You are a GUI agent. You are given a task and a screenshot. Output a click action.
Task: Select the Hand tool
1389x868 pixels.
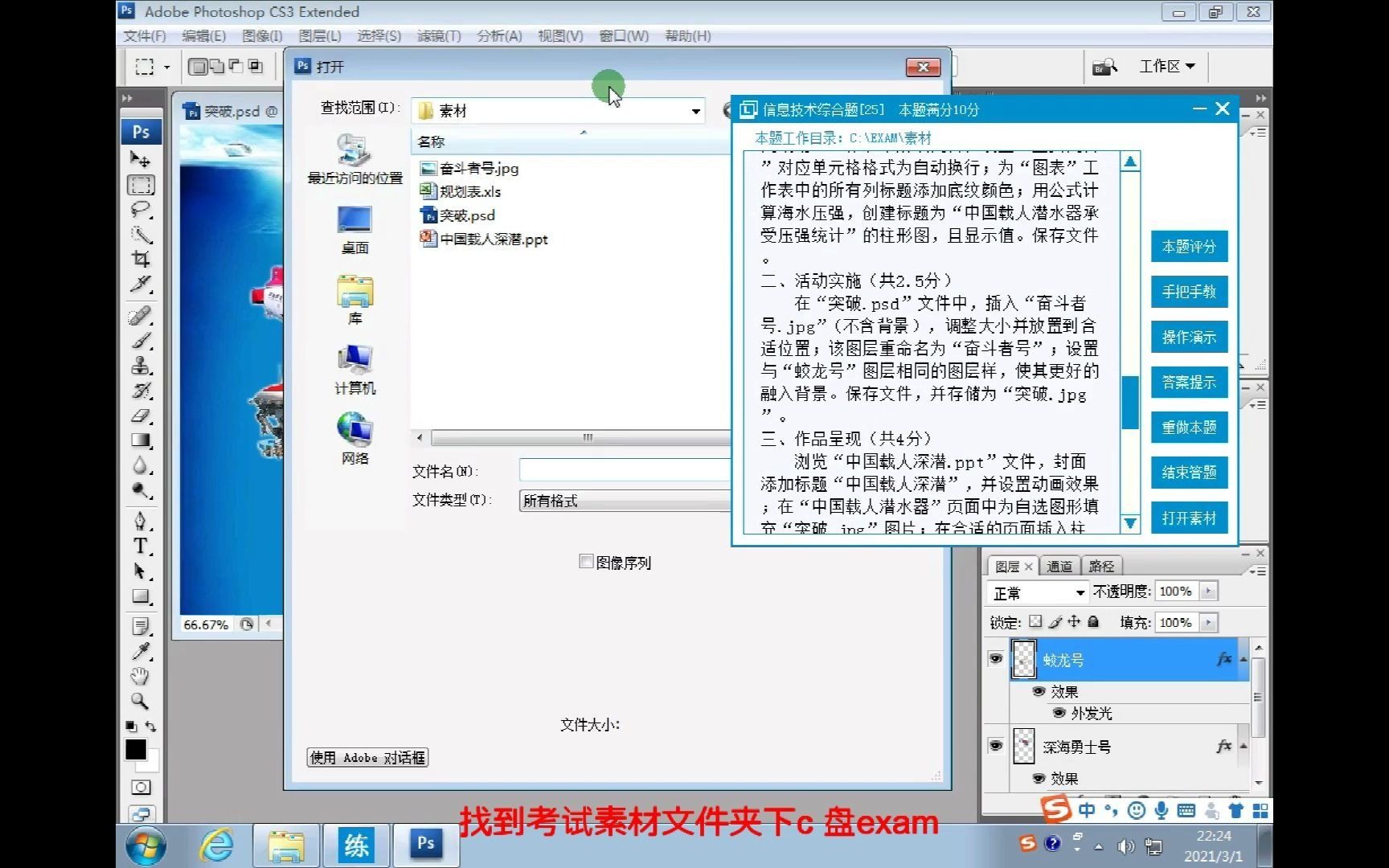[141, 676]
